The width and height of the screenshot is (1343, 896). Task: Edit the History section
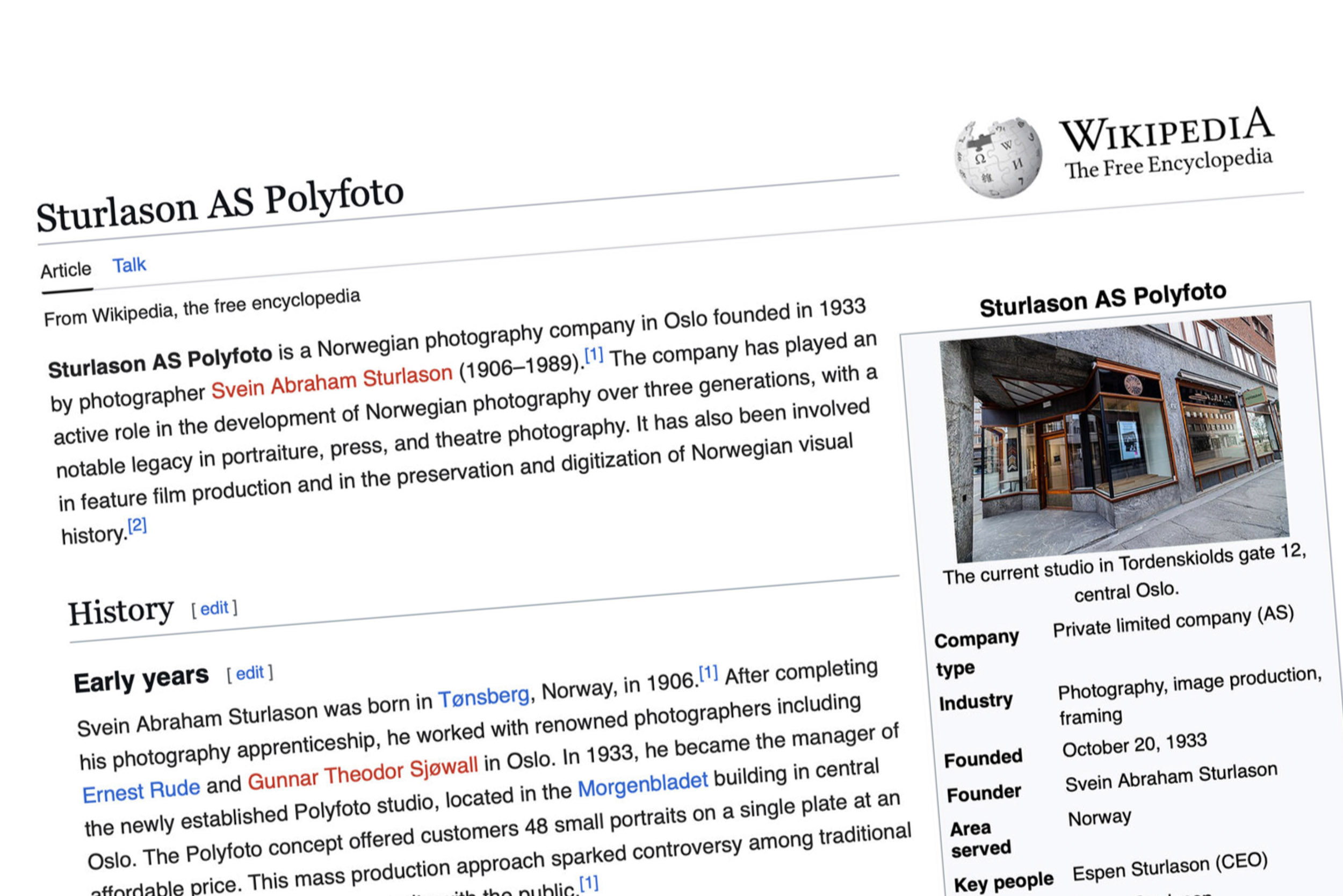tap(215, 608)
